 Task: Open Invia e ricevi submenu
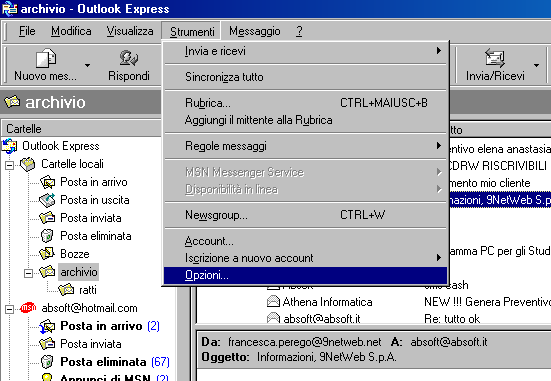click(305, 51)
